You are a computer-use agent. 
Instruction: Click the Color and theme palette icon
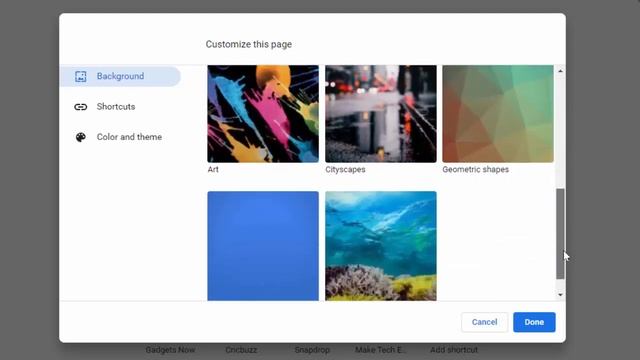(81, 137)
